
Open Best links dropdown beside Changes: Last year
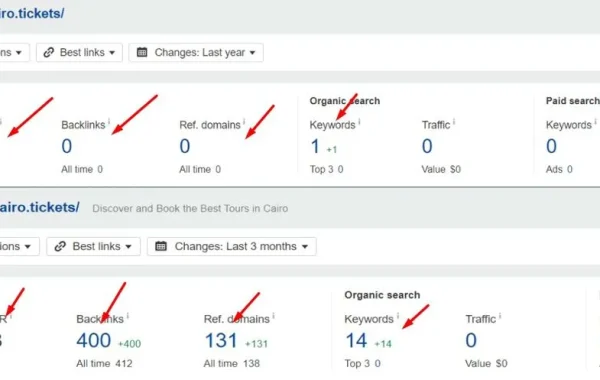(x=79, y=52)
